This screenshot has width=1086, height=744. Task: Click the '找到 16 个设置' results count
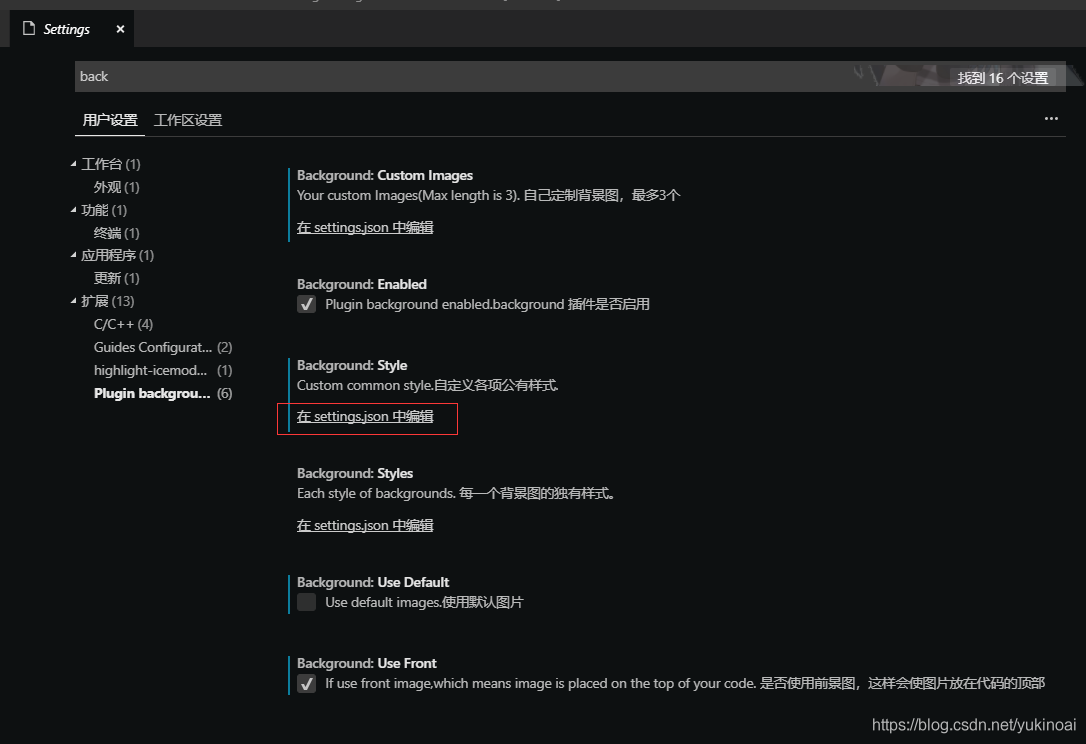pos(1003,78)
